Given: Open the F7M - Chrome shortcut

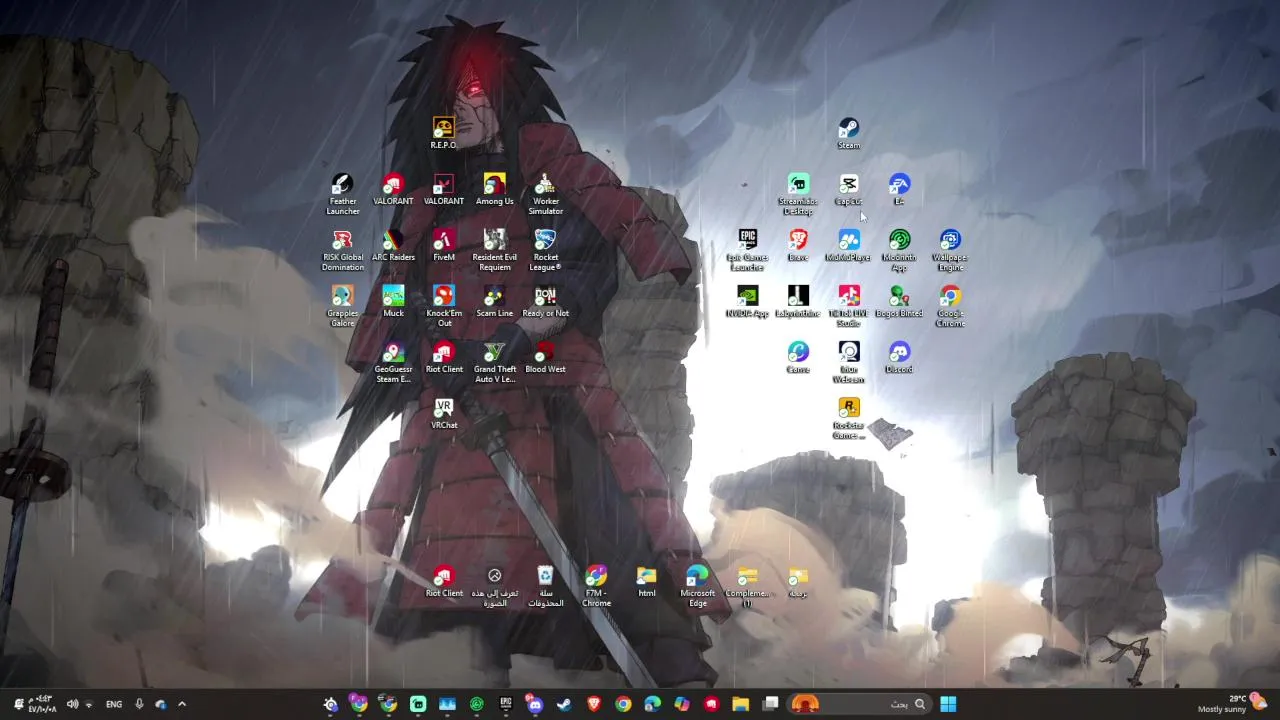Looking at the screenshot, I should 596,586.
